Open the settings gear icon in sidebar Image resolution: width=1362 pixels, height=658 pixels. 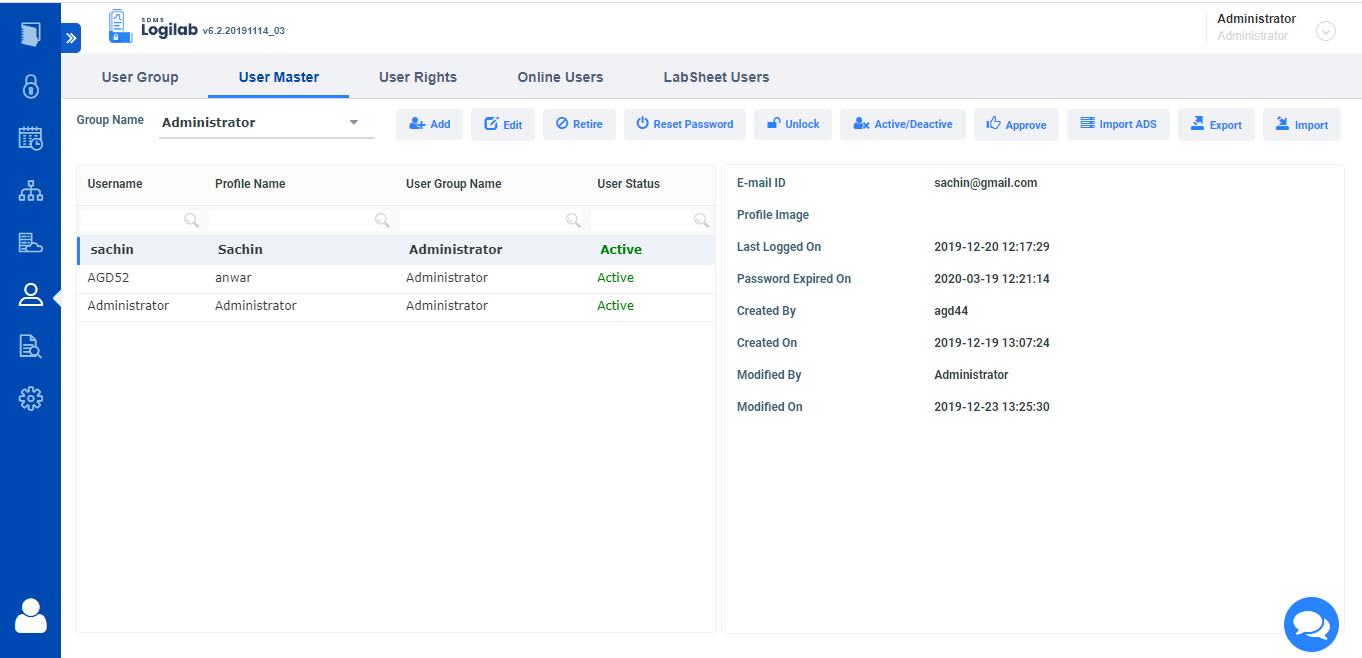(x=30, y=398)
